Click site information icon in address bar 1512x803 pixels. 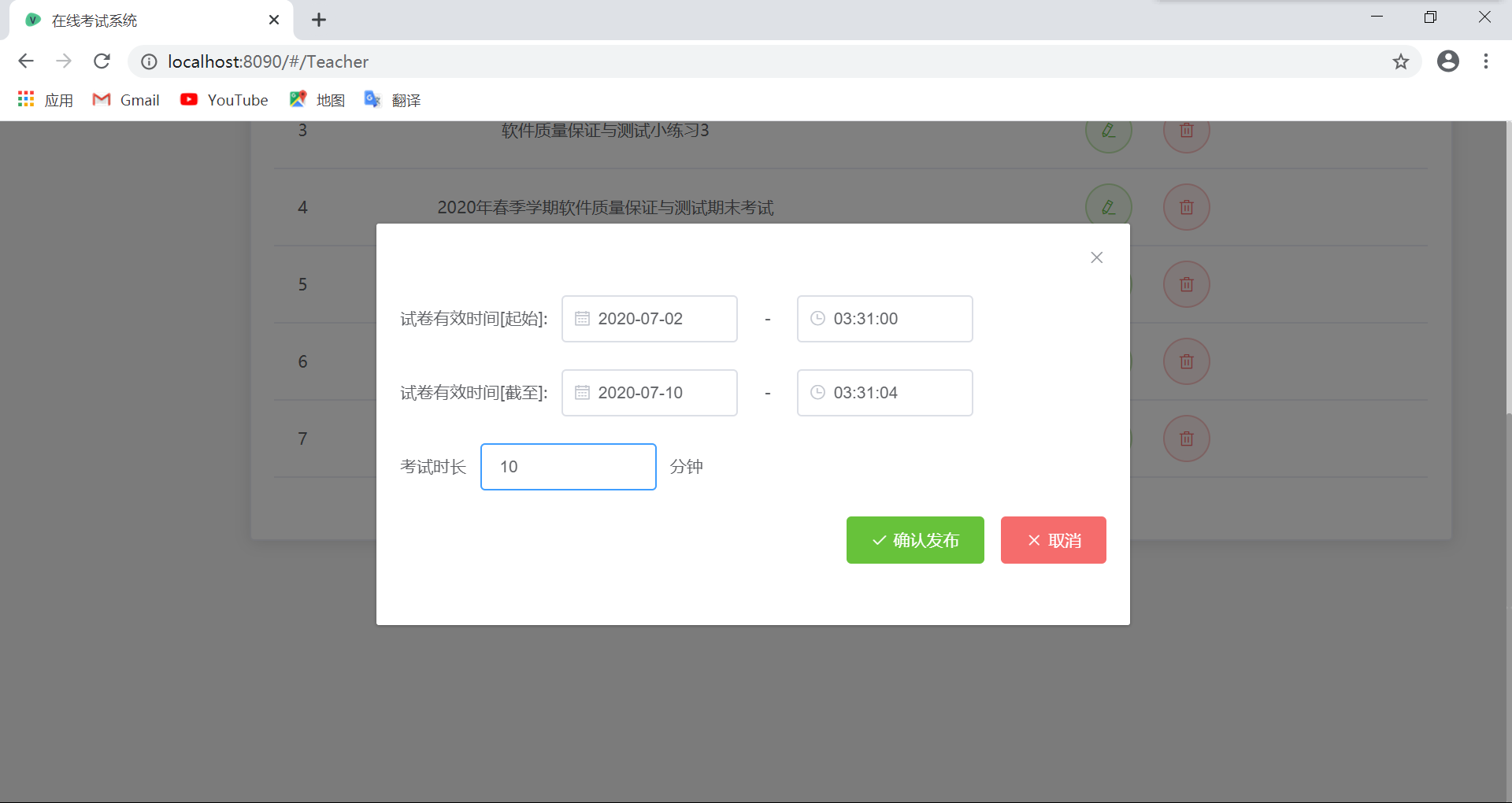click(149, 61)
